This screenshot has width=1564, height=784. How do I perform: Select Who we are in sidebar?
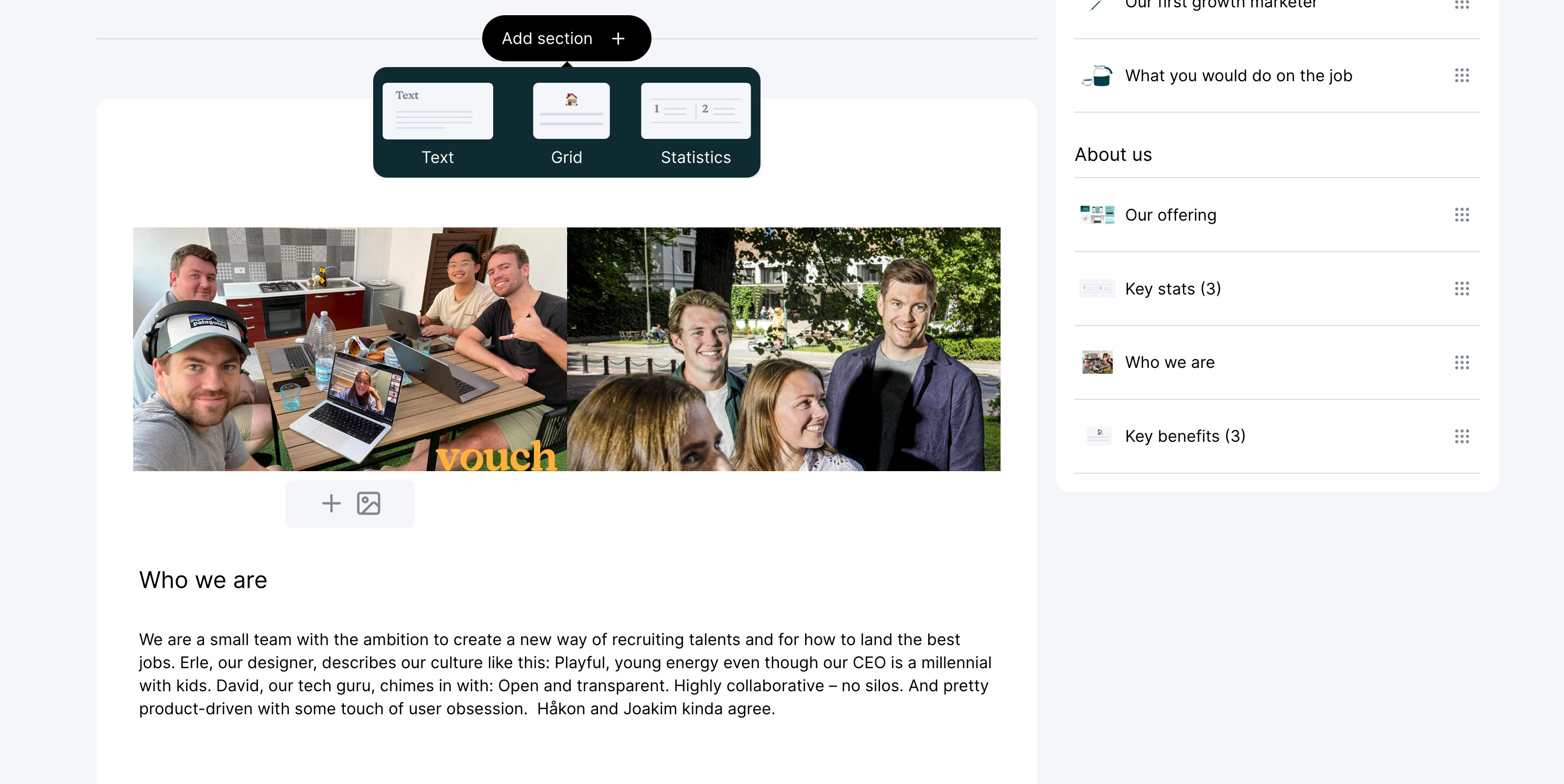(x=1169, y=363)
